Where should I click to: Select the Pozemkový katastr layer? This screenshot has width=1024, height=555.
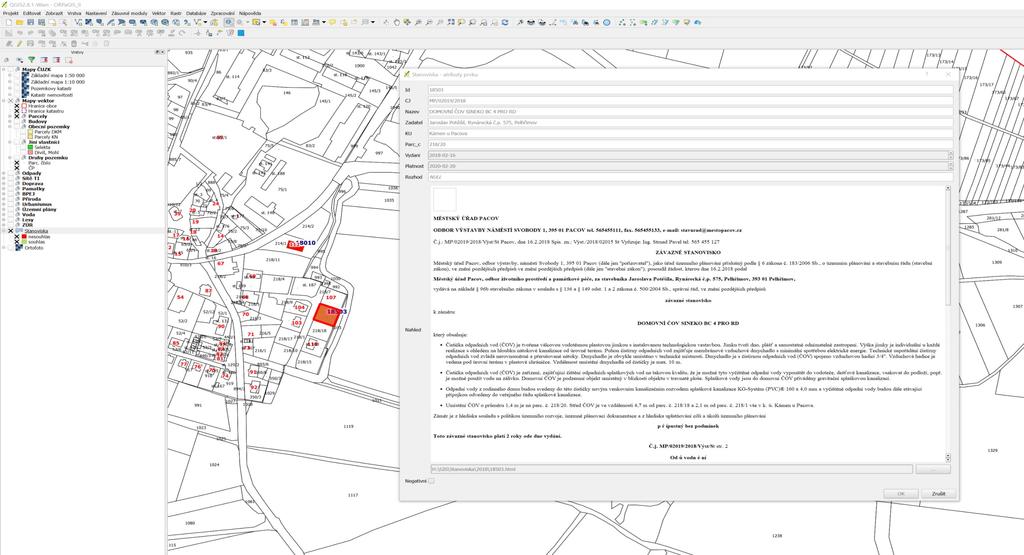[51, 89]
